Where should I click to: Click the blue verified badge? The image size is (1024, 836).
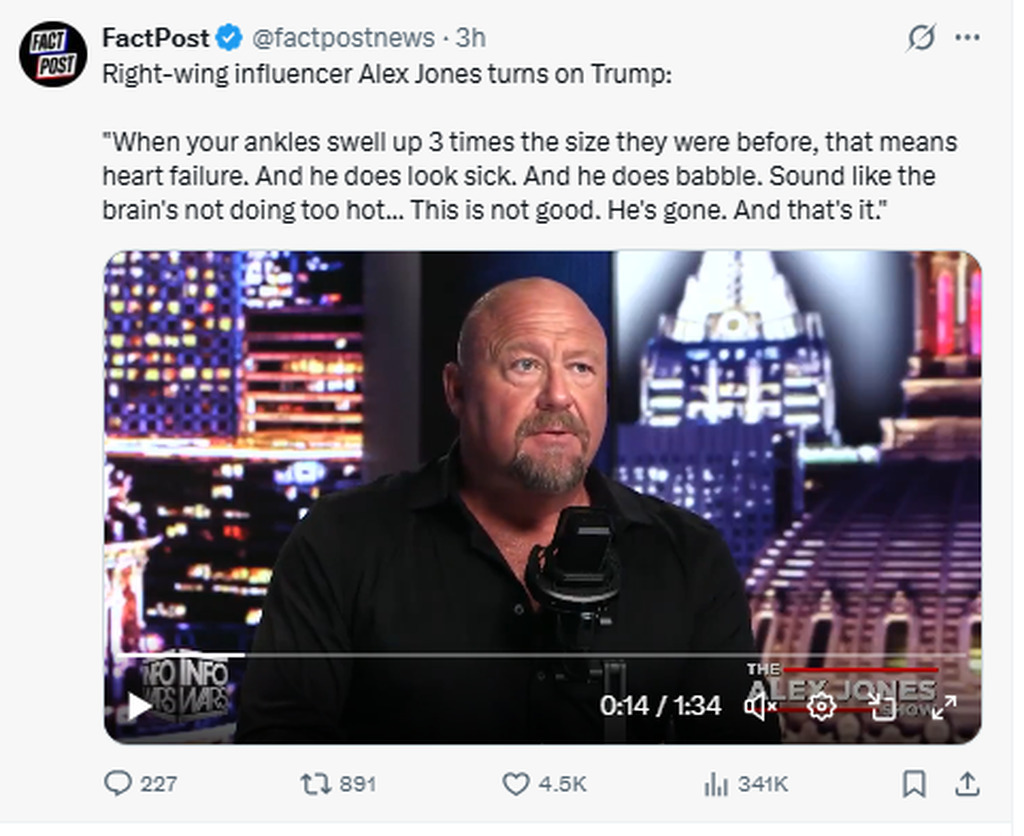pos(230,38)
